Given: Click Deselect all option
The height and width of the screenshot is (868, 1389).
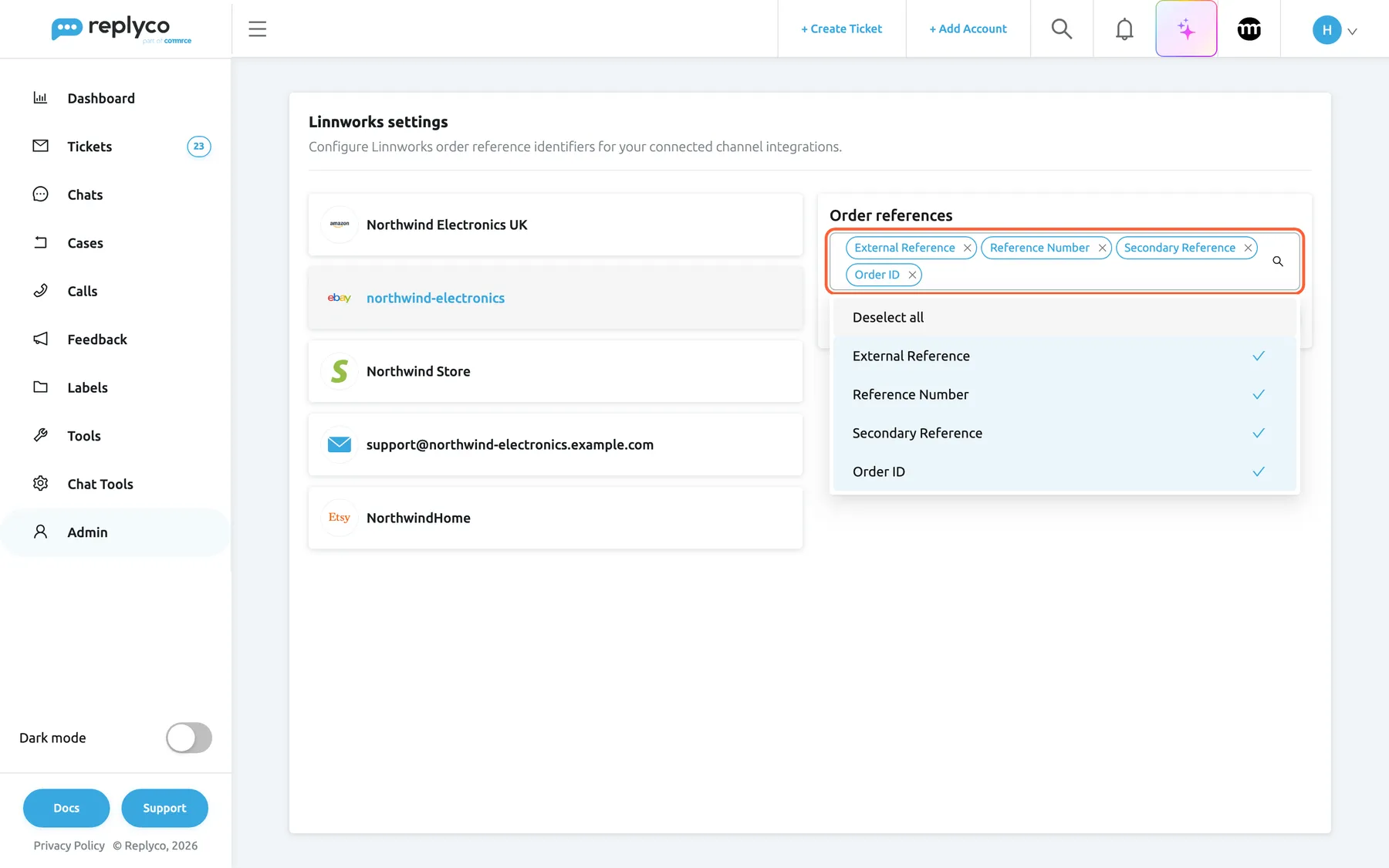Looking at the screenshot, I should [1065, 317].
